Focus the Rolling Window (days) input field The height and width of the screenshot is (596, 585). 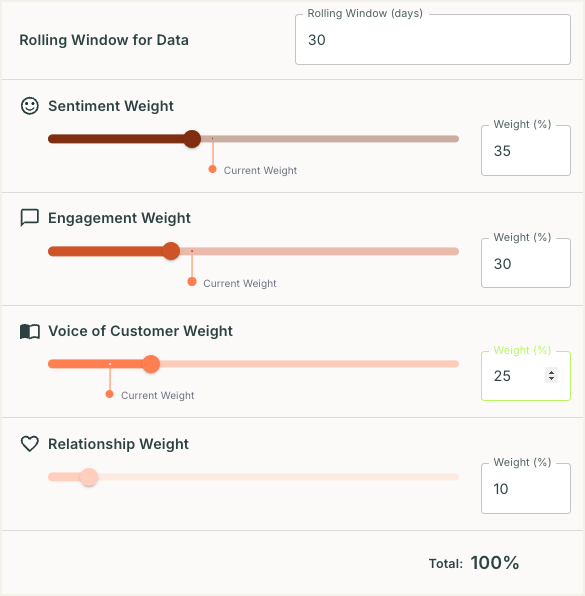433,40
